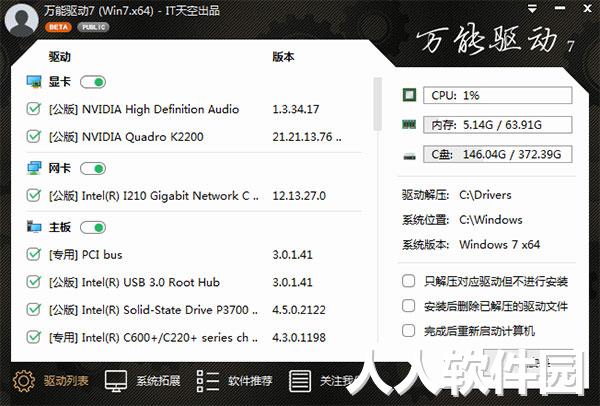Click the 版本 column header
This screenshot has width=600, height=406.
[x=283, y=57]
